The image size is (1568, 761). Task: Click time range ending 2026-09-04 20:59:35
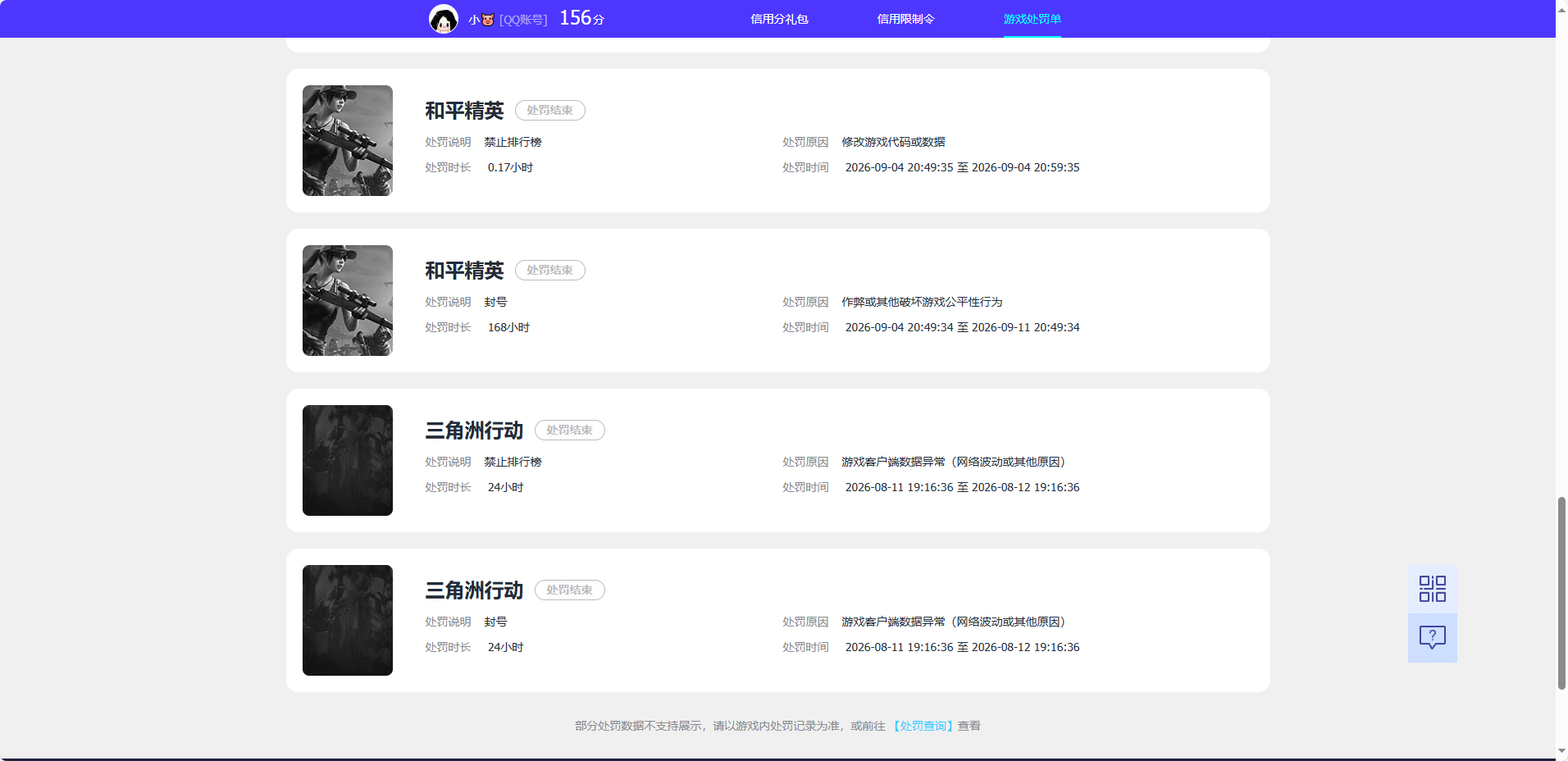click(x=962, y=167)
